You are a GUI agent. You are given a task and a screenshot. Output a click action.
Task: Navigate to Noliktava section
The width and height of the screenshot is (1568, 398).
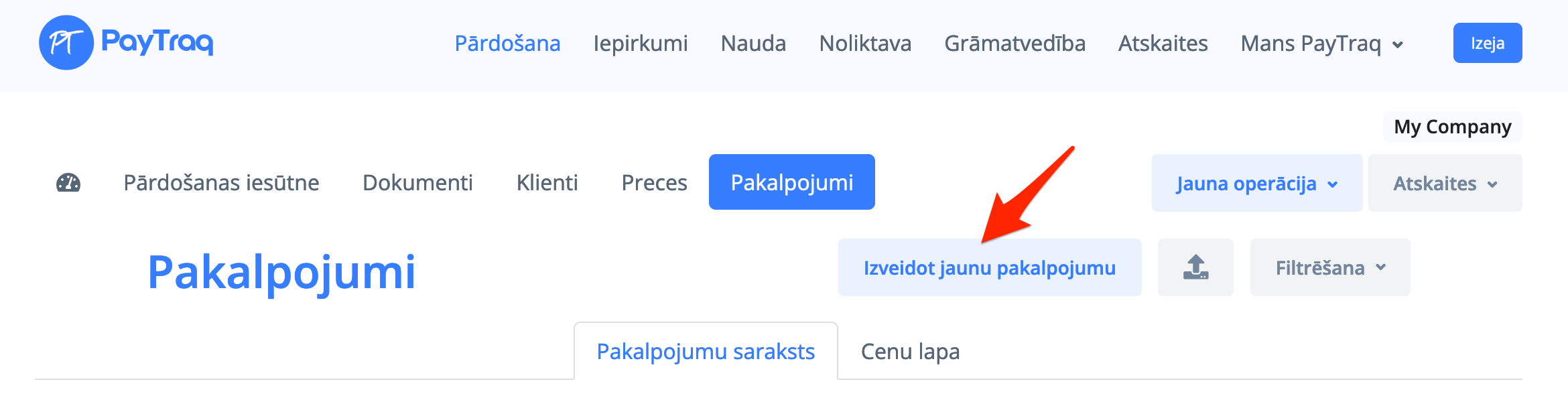pos(865,44)
